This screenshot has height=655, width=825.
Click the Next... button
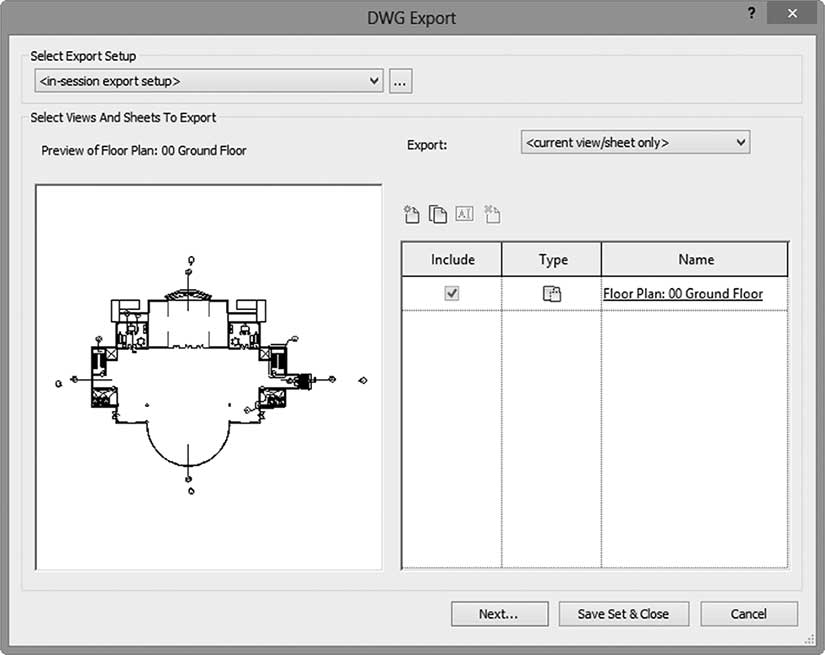pos(499,614)
